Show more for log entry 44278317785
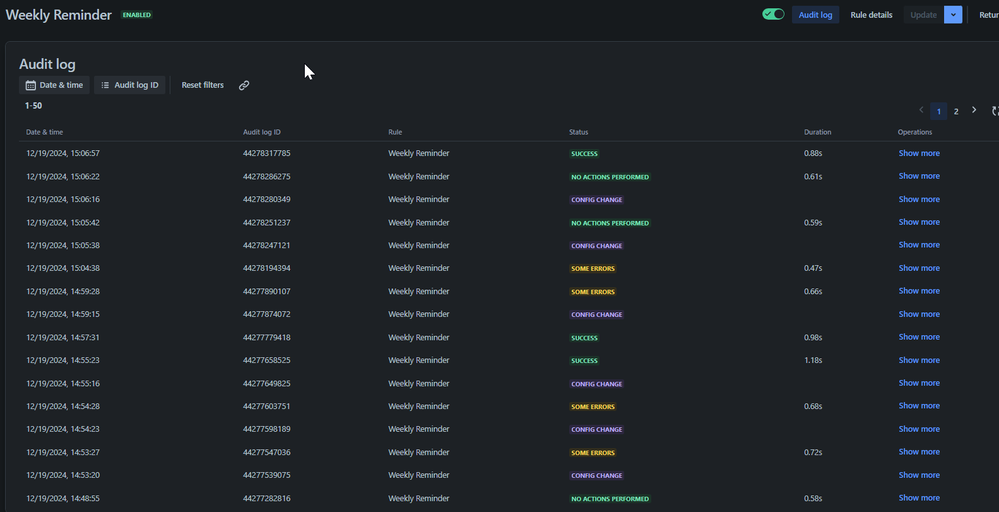Screen dimensions: 999x512 [918, 153]
